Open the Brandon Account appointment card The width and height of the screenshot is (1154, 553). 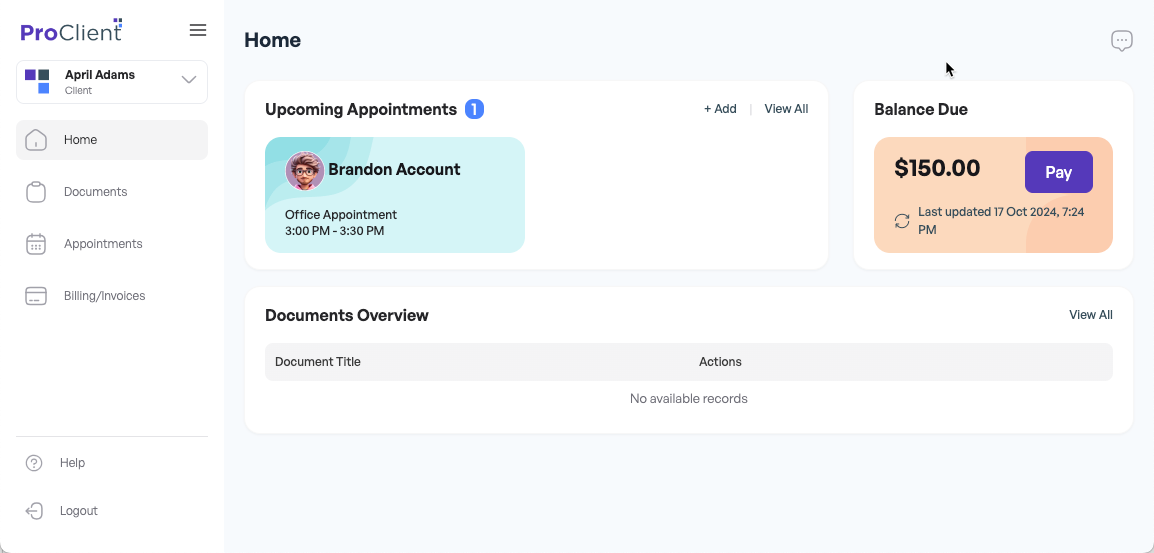(394, 195)
